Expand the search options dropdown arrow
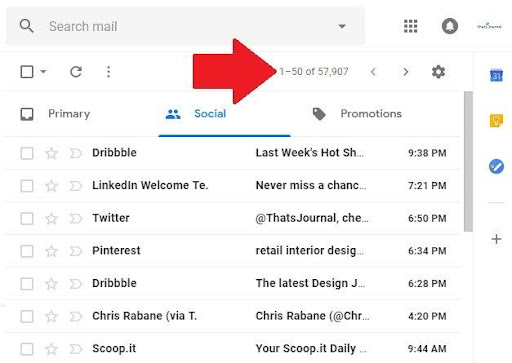Screen dimensions: 512x363 [342, 26]
